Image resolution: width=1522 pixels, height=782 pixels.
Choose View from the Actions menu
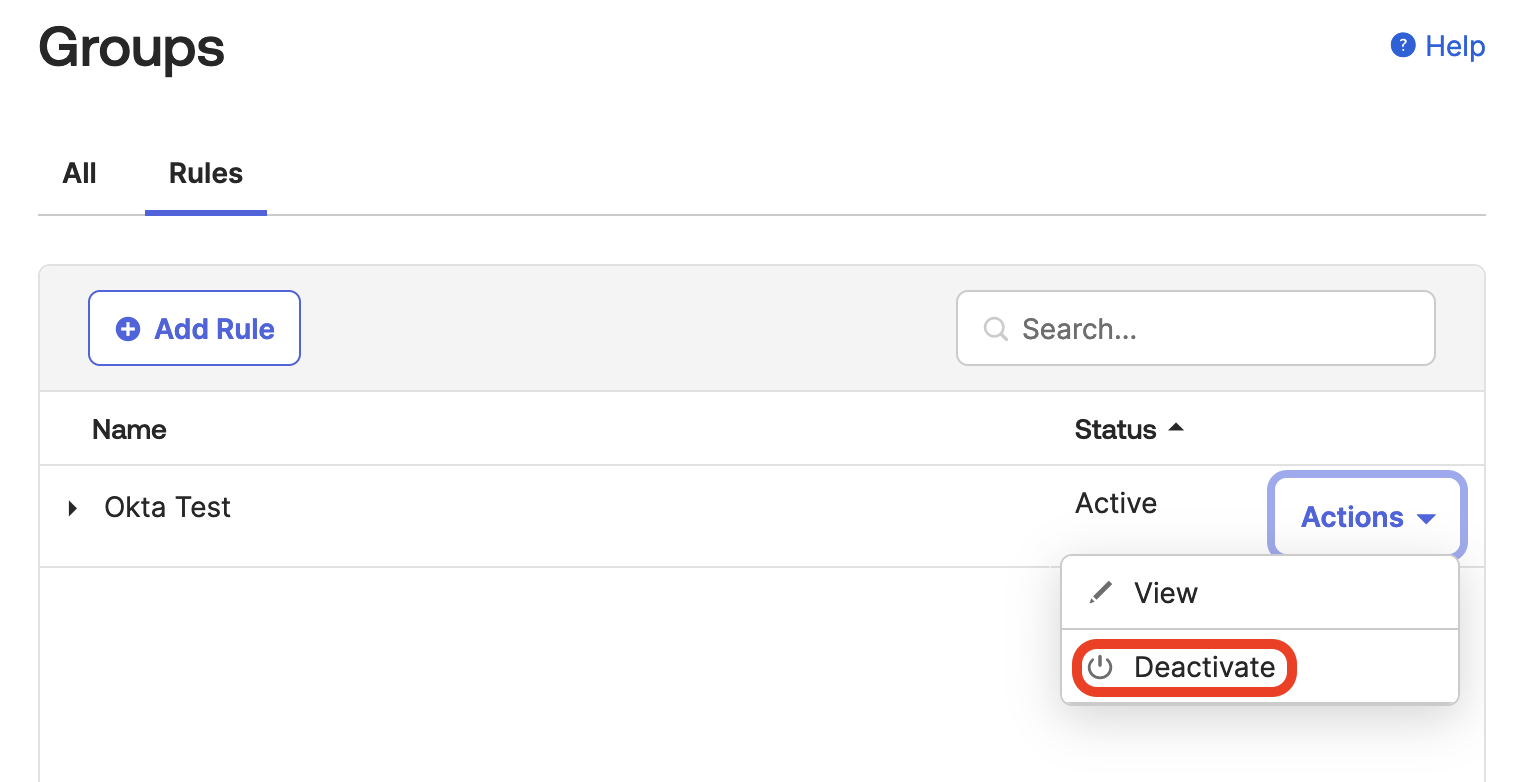point(1166,593)
